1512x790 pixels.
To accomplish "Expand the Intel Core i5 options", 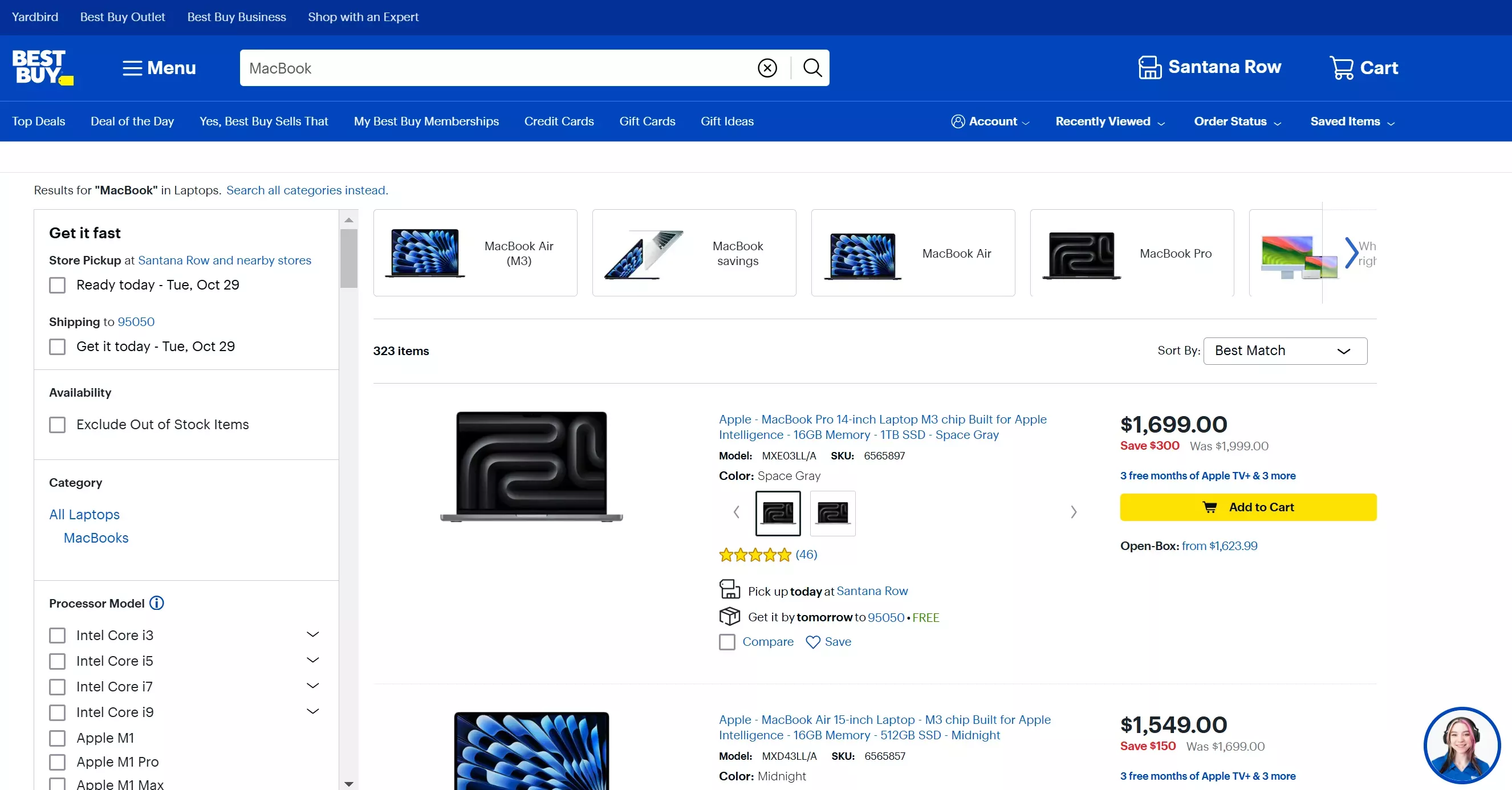I will click(x=313, y=660).
